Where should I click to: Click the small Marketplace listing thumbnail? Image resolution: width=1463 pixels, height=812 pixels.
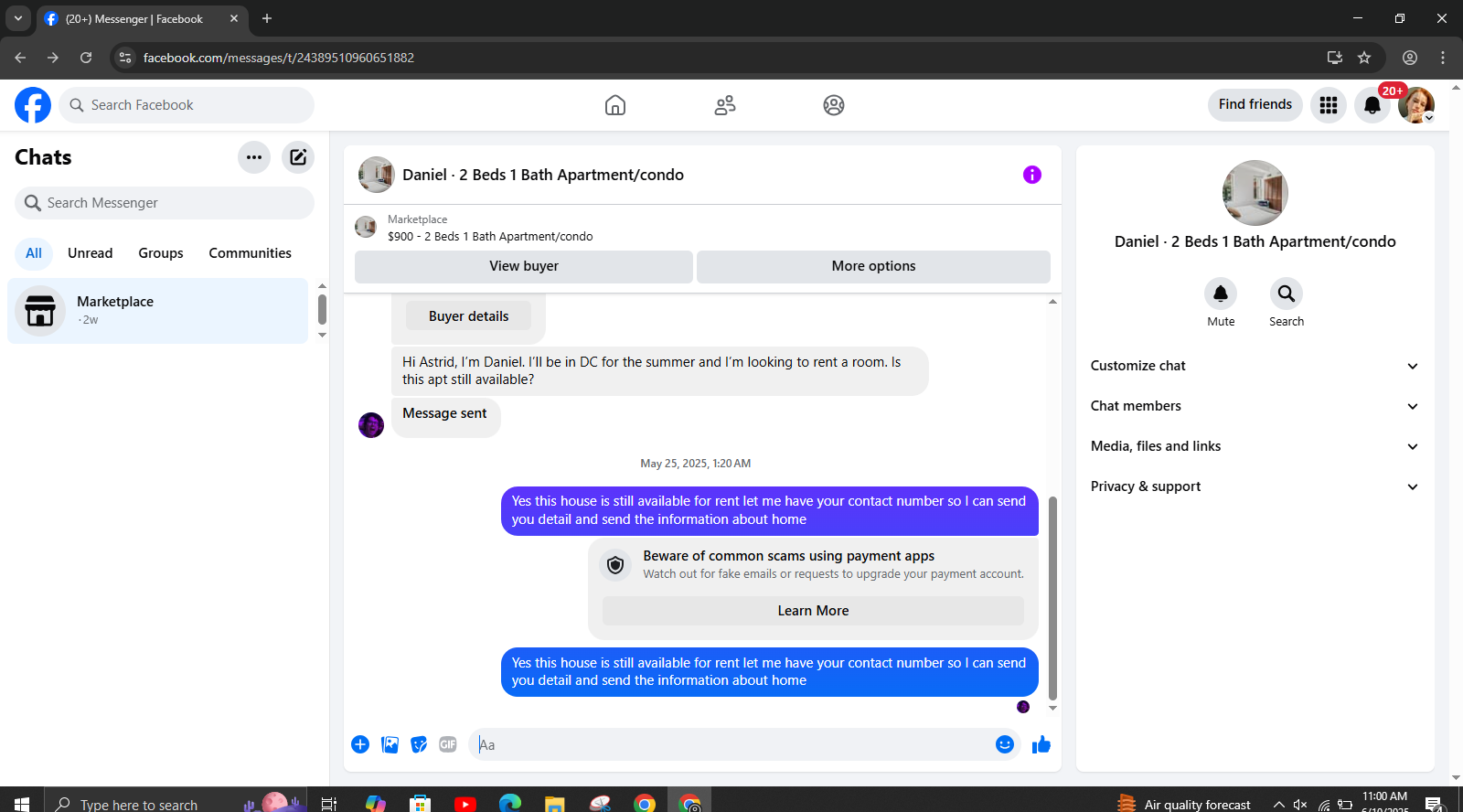366,227
